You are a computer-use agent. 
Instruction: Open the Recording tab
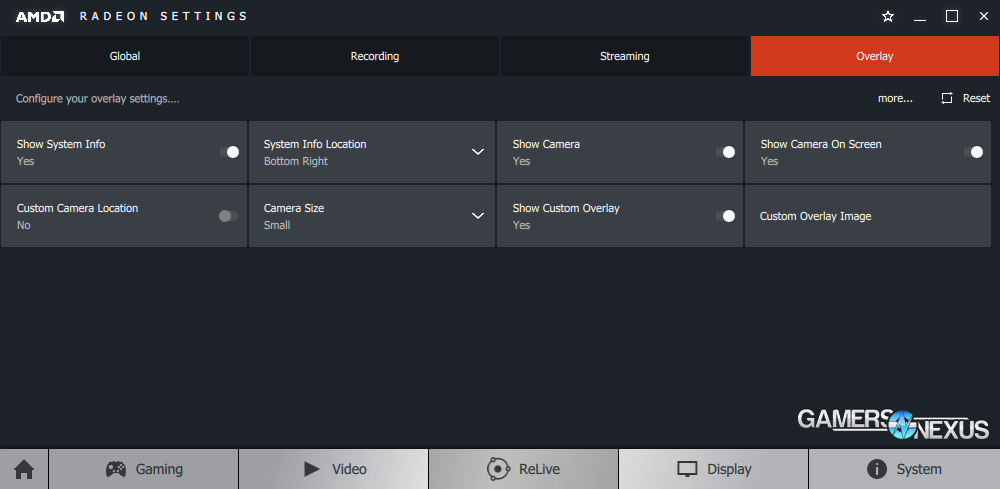click(x=375, y=56)
